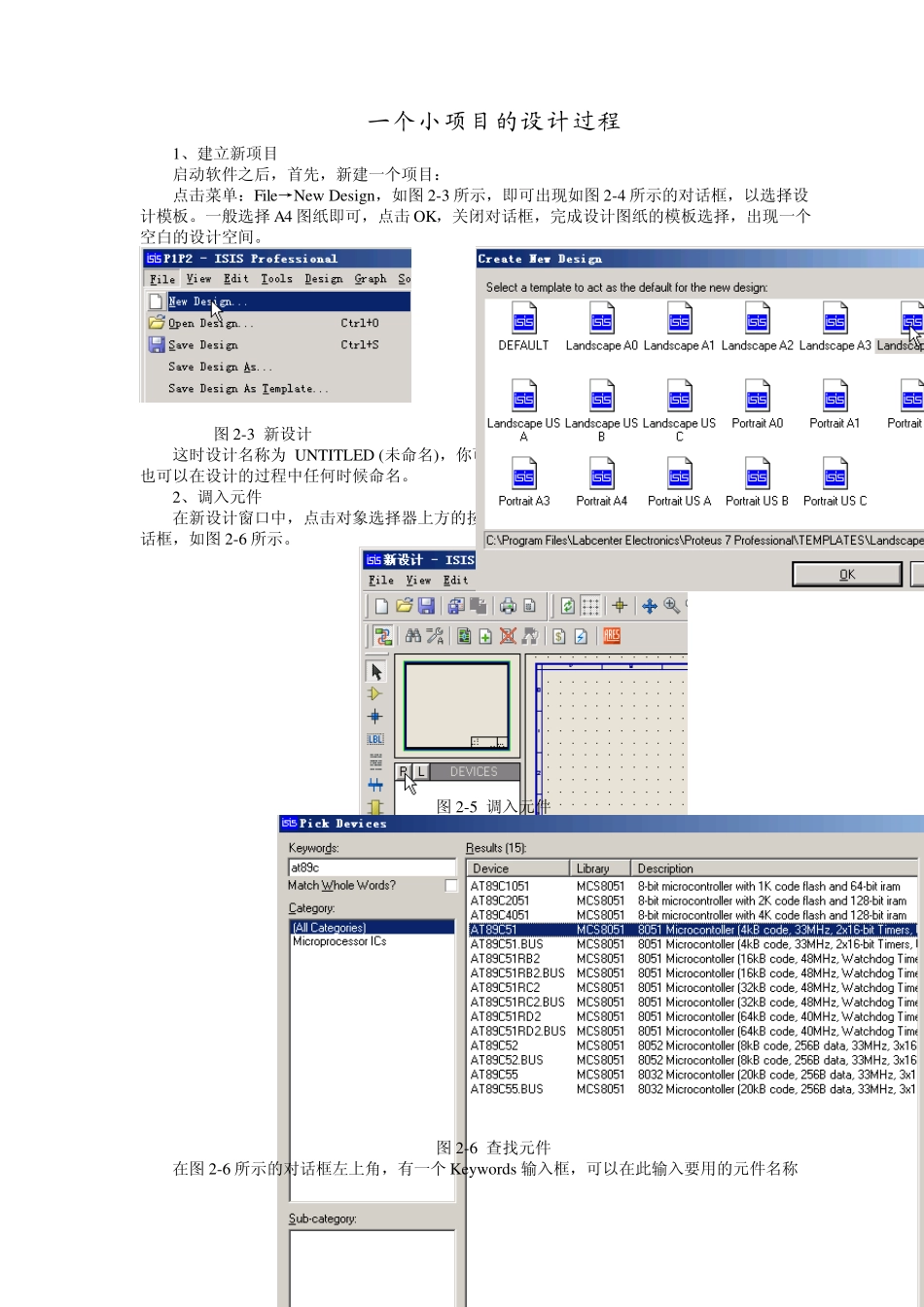Screen dimensions: 924x1307
Task: Enable Match Whole Words checkbox
Action: 451,886
